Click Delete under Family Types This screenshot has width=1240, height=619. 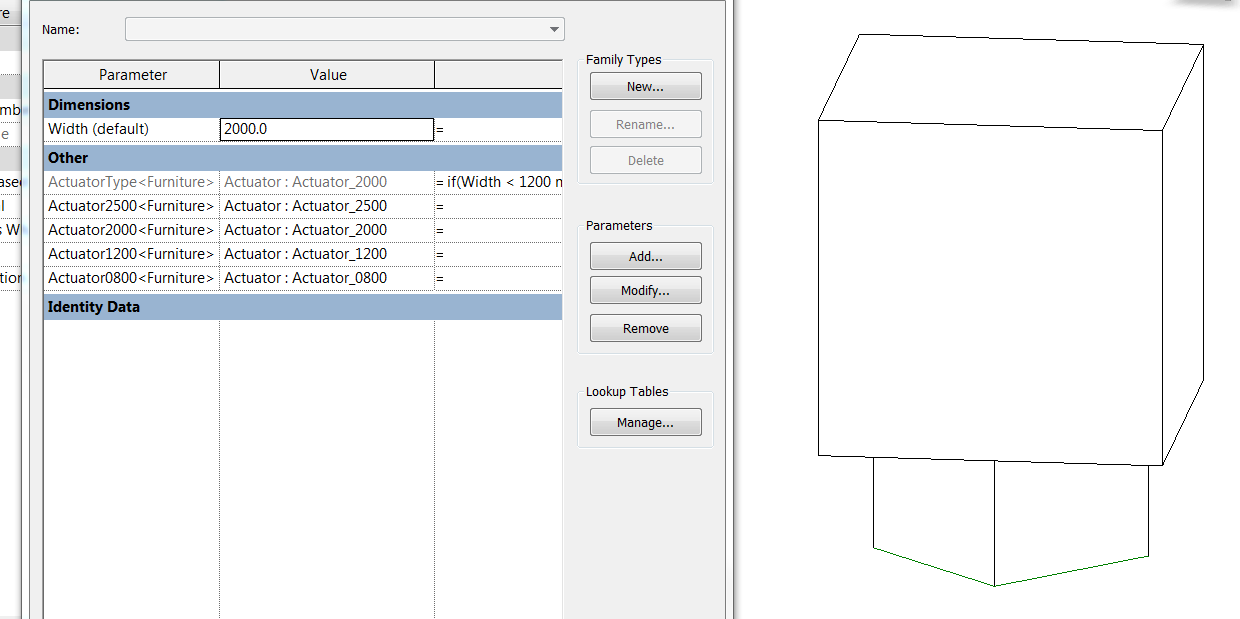645,159
